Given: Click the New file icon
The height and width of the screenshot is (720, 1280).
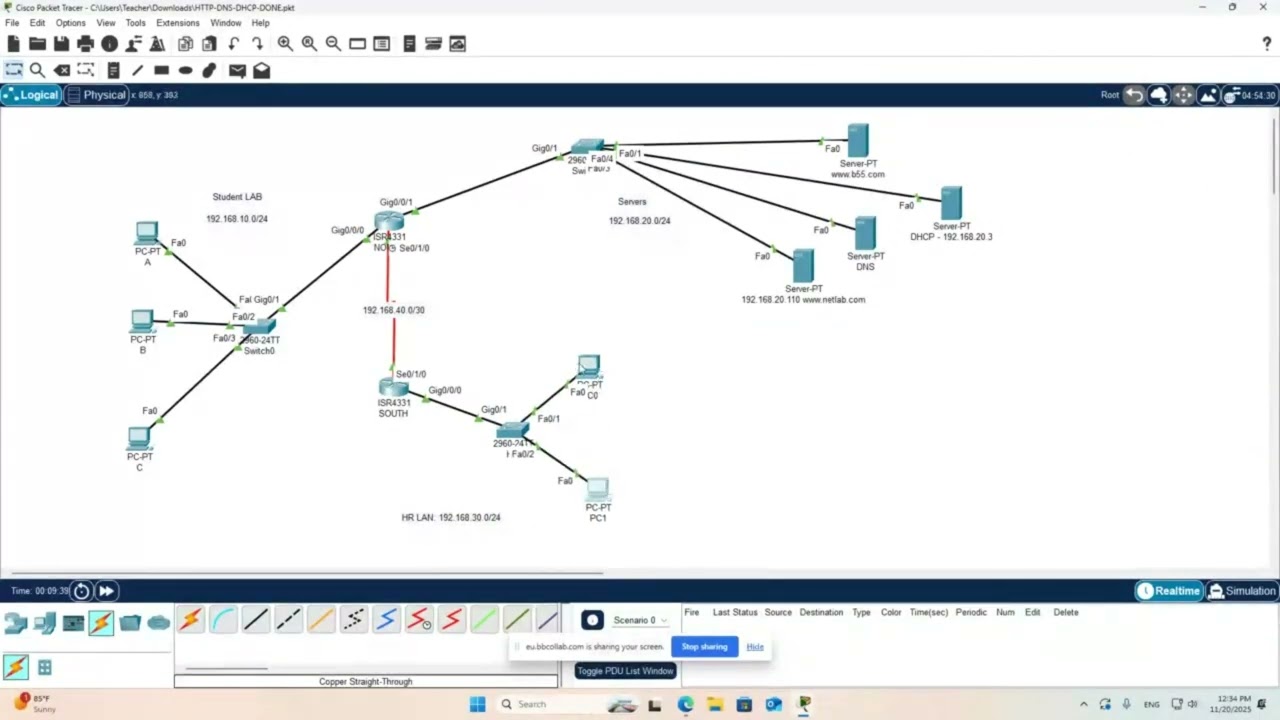Looking at the screenshot, I should point(13,44).
